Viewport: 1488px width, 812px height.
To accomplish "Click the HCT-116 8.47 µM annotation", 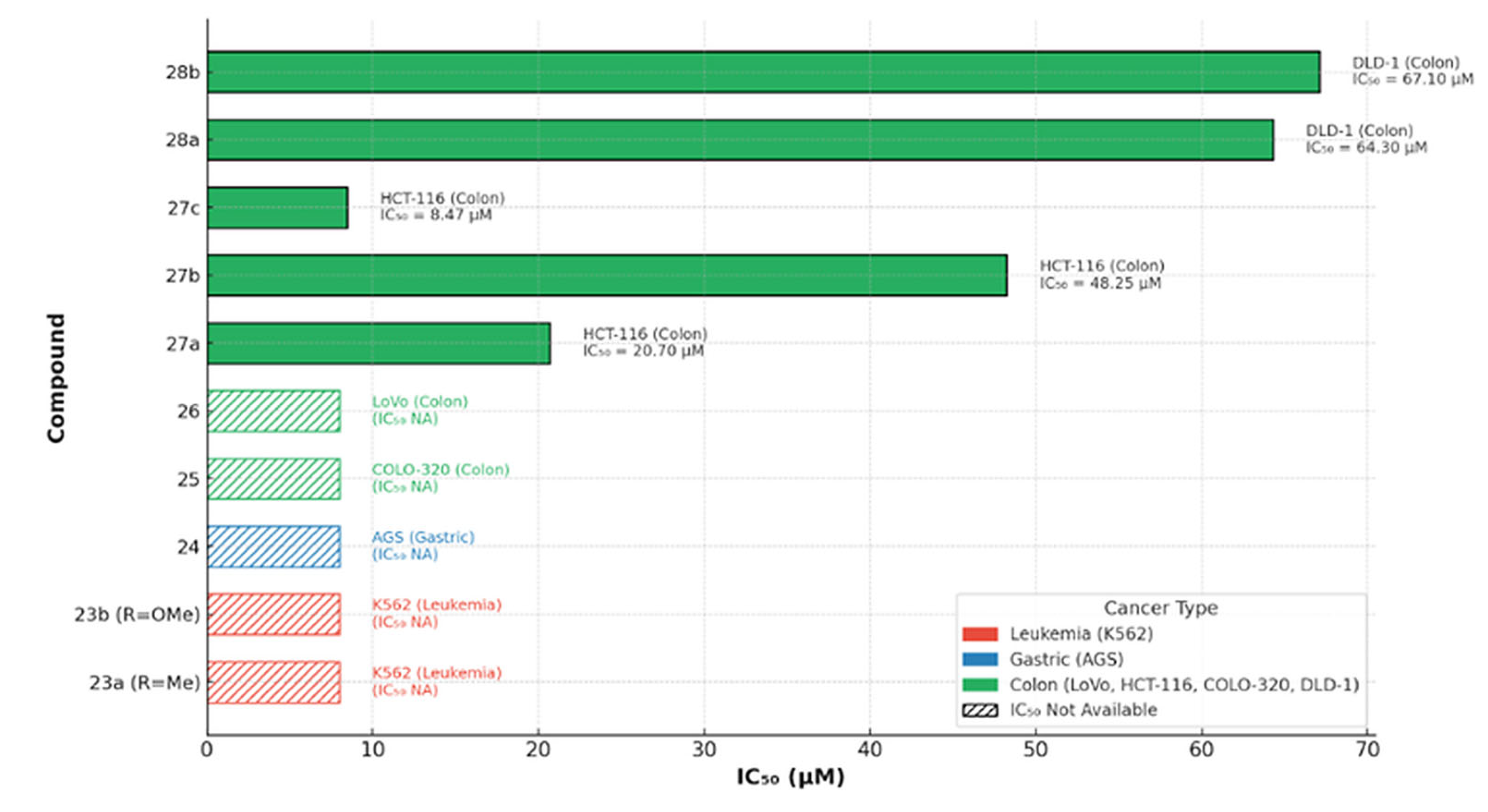I will coord(442,207).
